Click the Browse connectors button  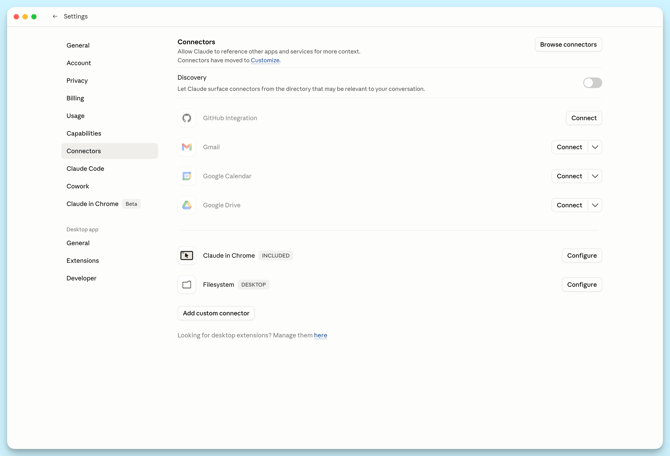coord(568,44)
